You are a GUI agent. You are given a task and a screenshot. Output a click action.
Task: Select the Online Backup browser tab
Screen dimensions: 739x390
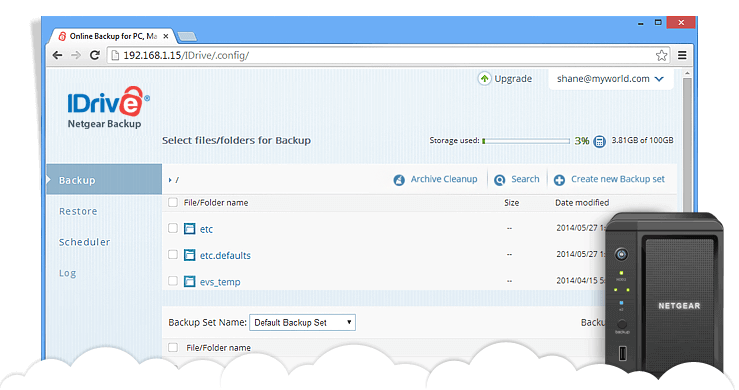pos(112,36)
